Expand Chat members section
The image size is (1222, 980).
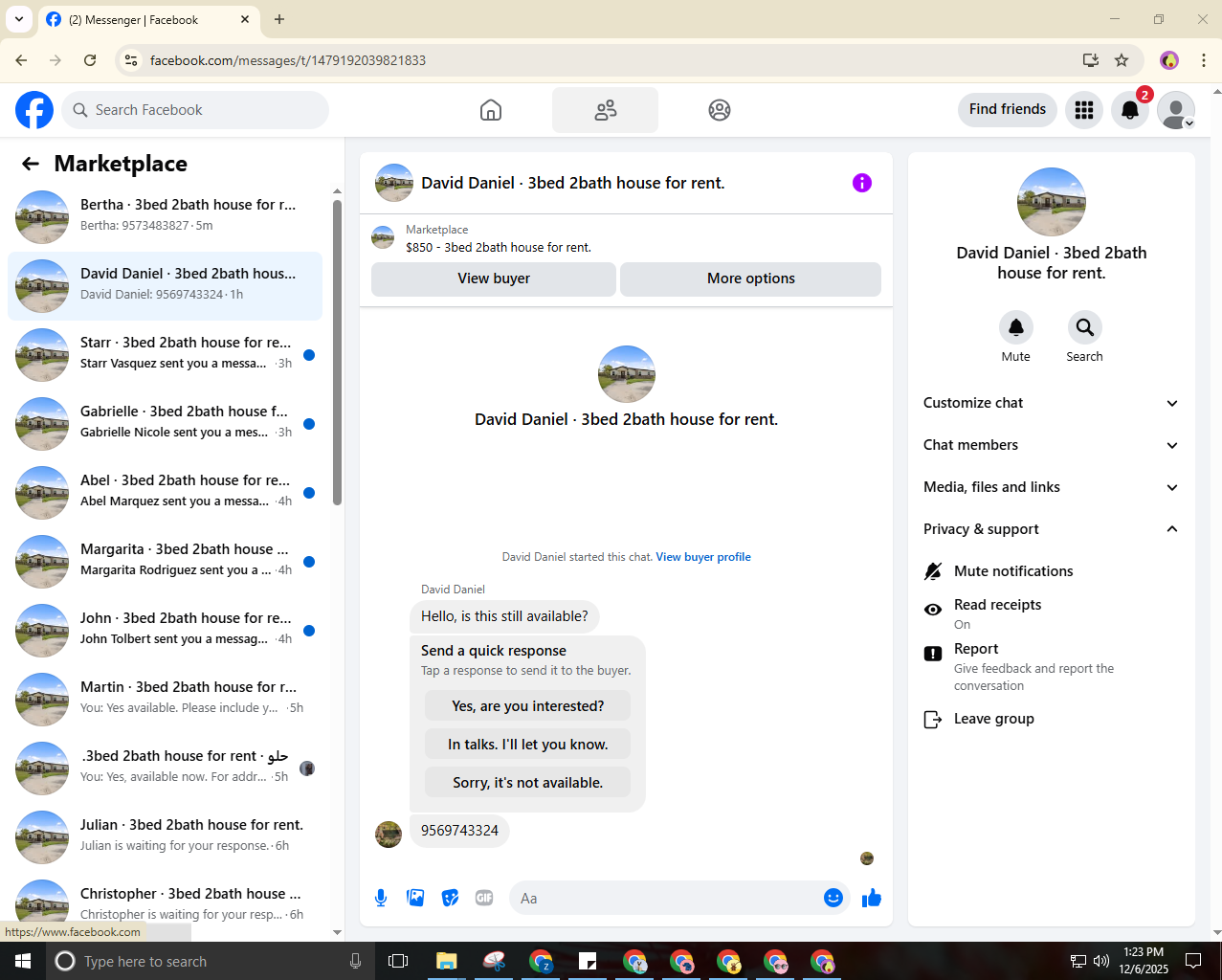tap(1052, 445)
